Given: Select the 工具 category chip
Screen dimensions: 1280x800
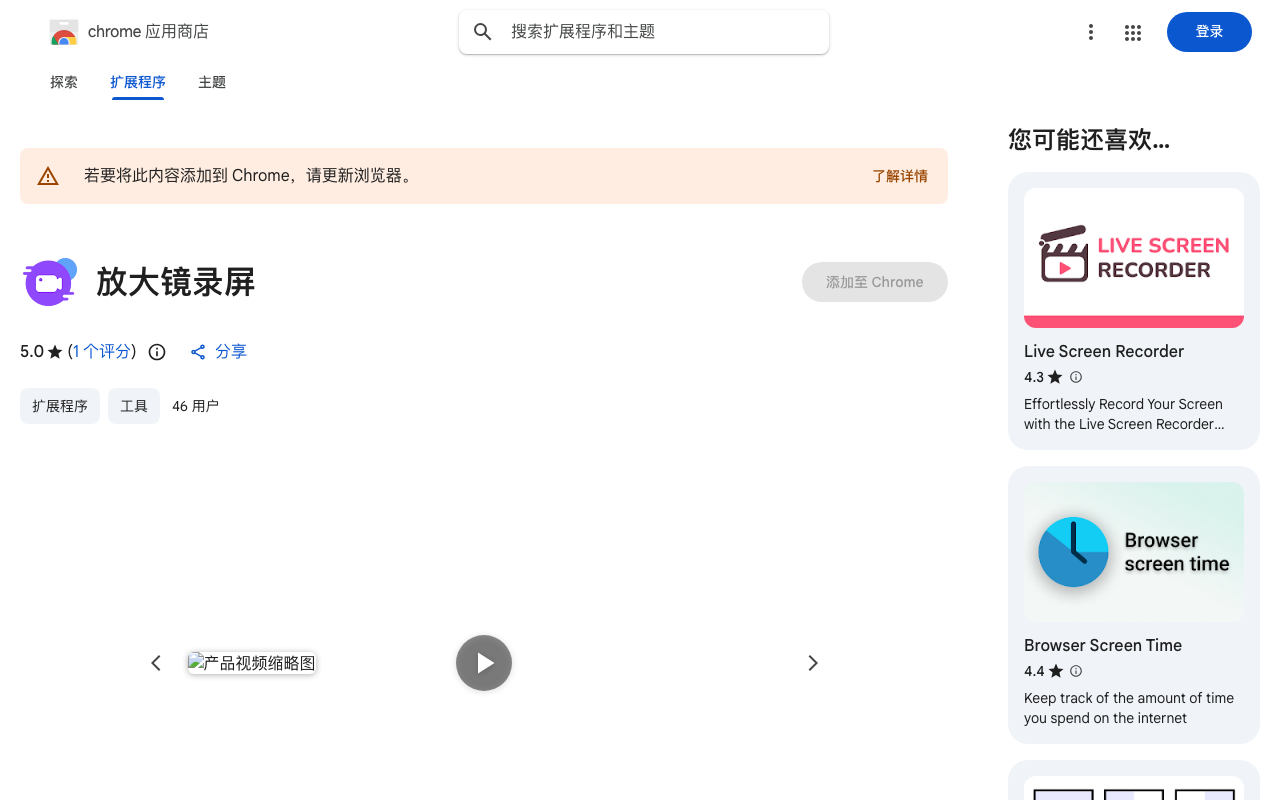Looking at the screenshot, I should (x=134, y=406).
